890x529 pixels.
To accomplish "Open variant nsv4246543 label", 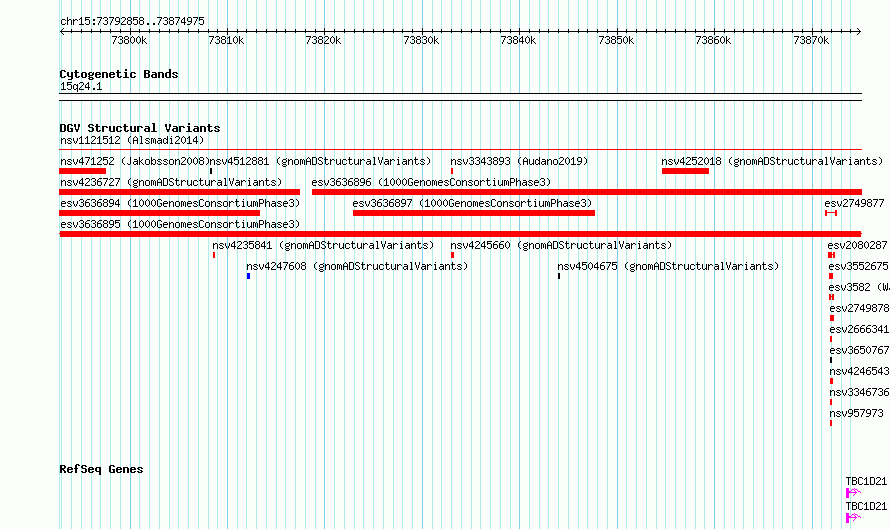I will pyautogui.click(x=859, y=371).
